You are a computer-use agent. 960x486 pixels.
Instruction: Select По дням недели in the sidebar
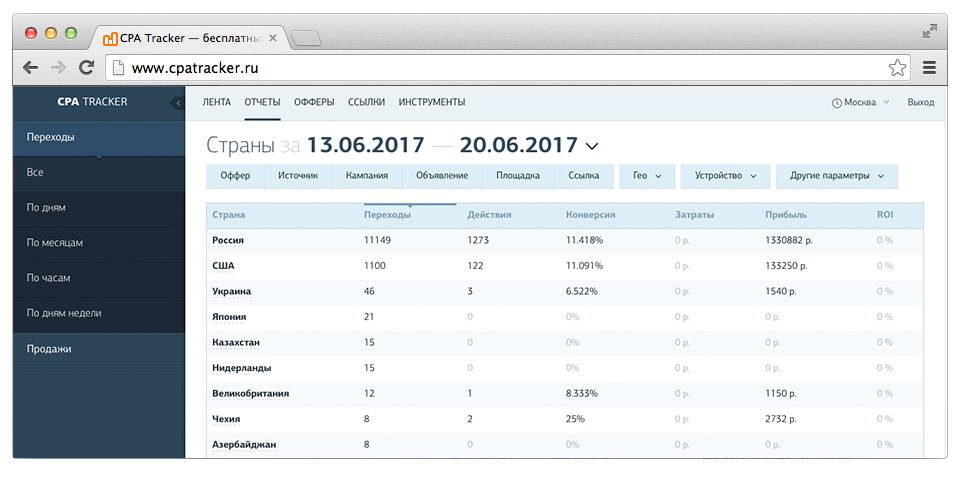[99, 314]
